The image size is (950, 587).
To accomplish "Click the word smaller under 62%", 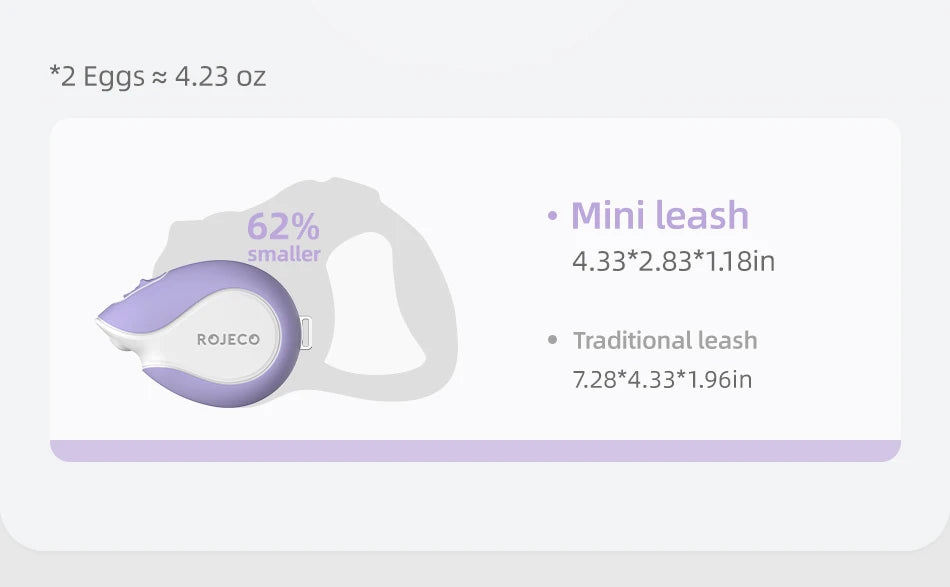I will click(x=284, y=254).
